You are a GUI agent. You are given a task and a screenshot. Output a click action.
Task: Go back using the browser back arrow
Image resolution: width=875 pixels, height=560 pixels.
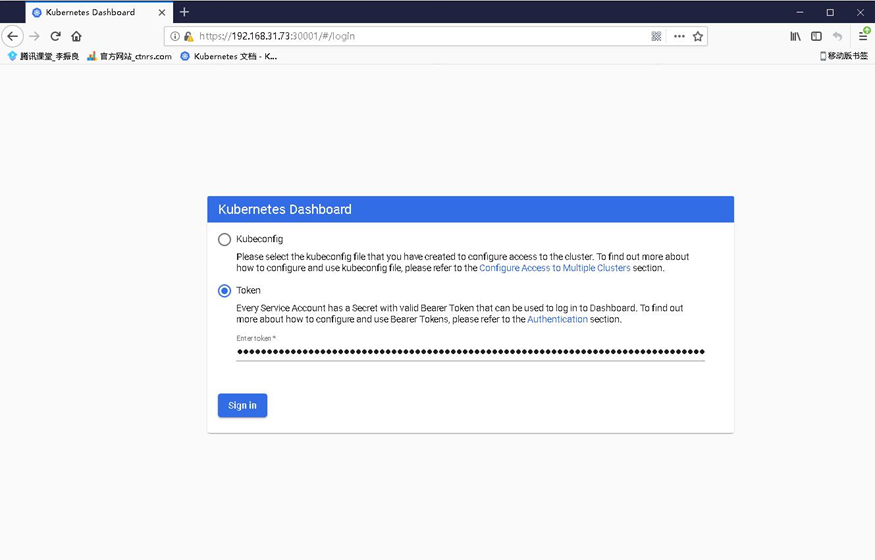click(x=12, y=36)
